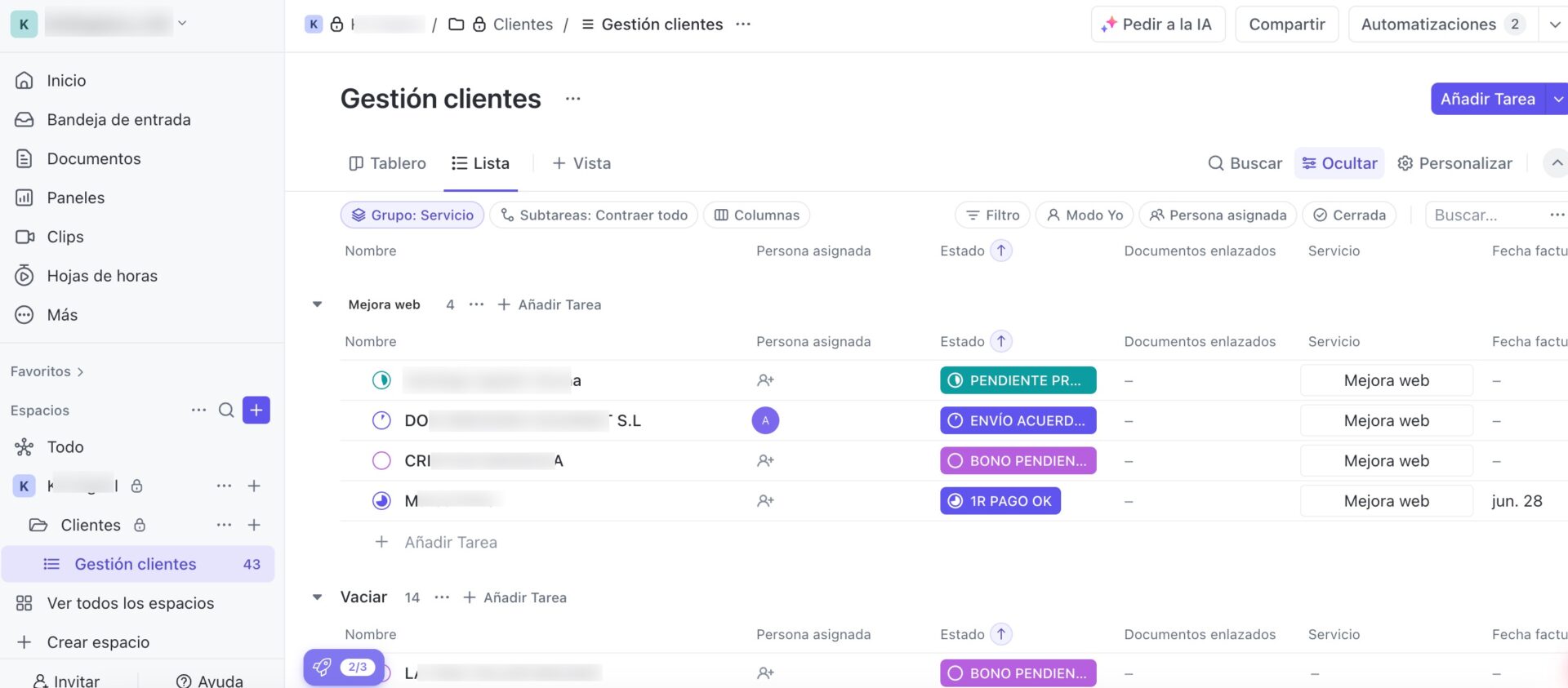Viewport: 1568px width, 688px height.
Task: Switch to Lista view tab
Action: pyautogui.click(x=480, y=163)
